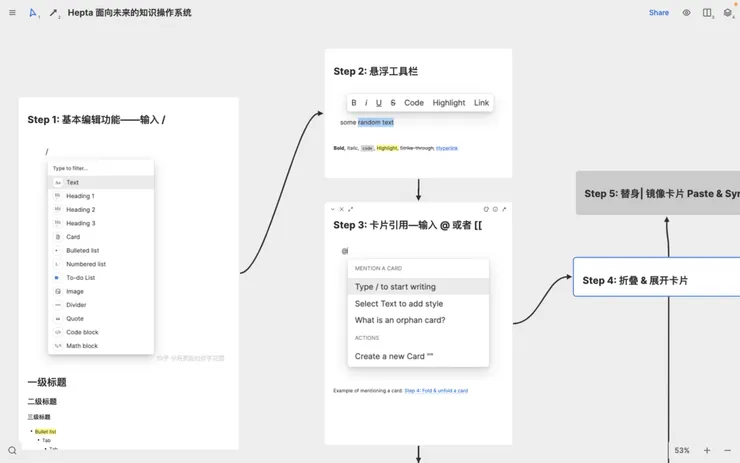740x463 pixels.
Task: Choose Text in the slash menu
Action: (101, 182)
